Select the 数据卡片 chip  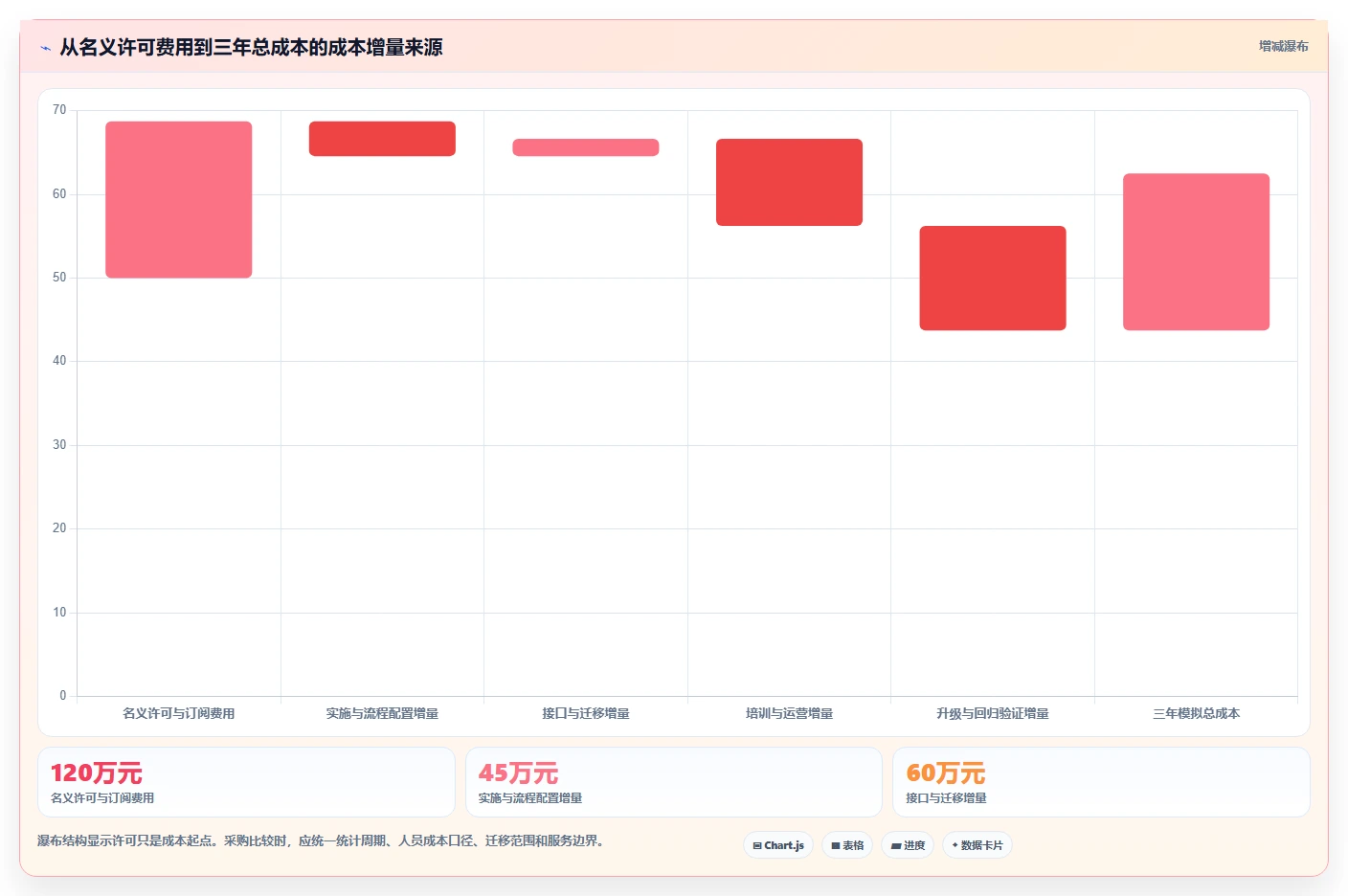point(977,845)
